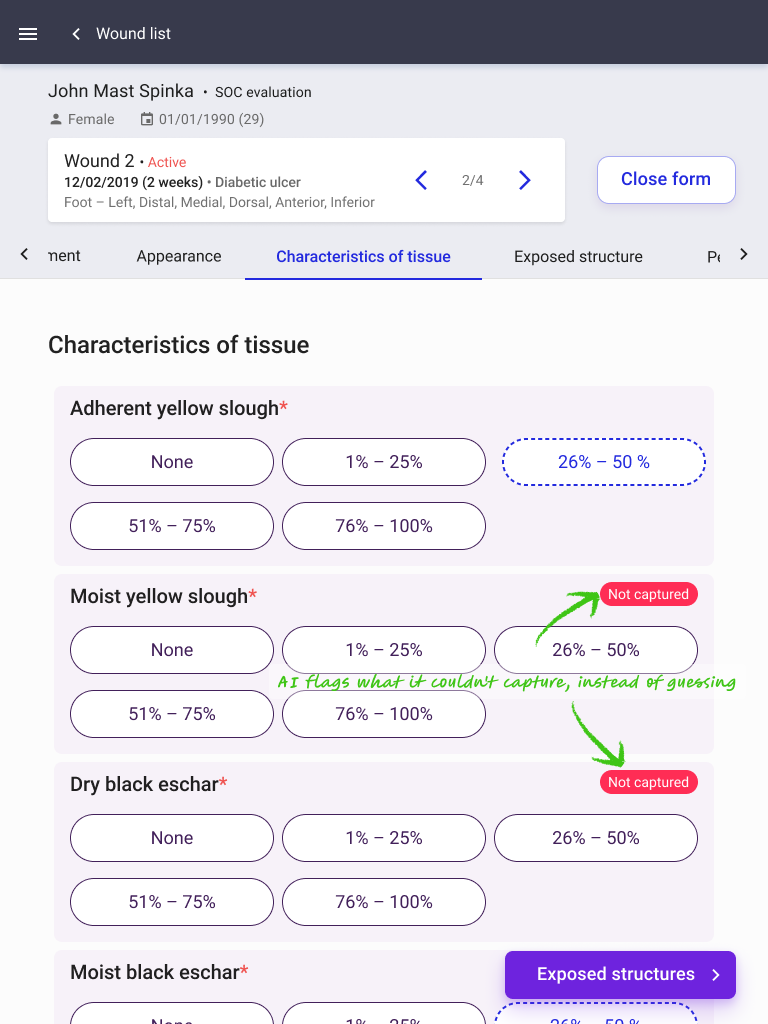Click Not captured badge on Dry black eschar
This screenshot has width=768, height=1024.
coord(648,782)
